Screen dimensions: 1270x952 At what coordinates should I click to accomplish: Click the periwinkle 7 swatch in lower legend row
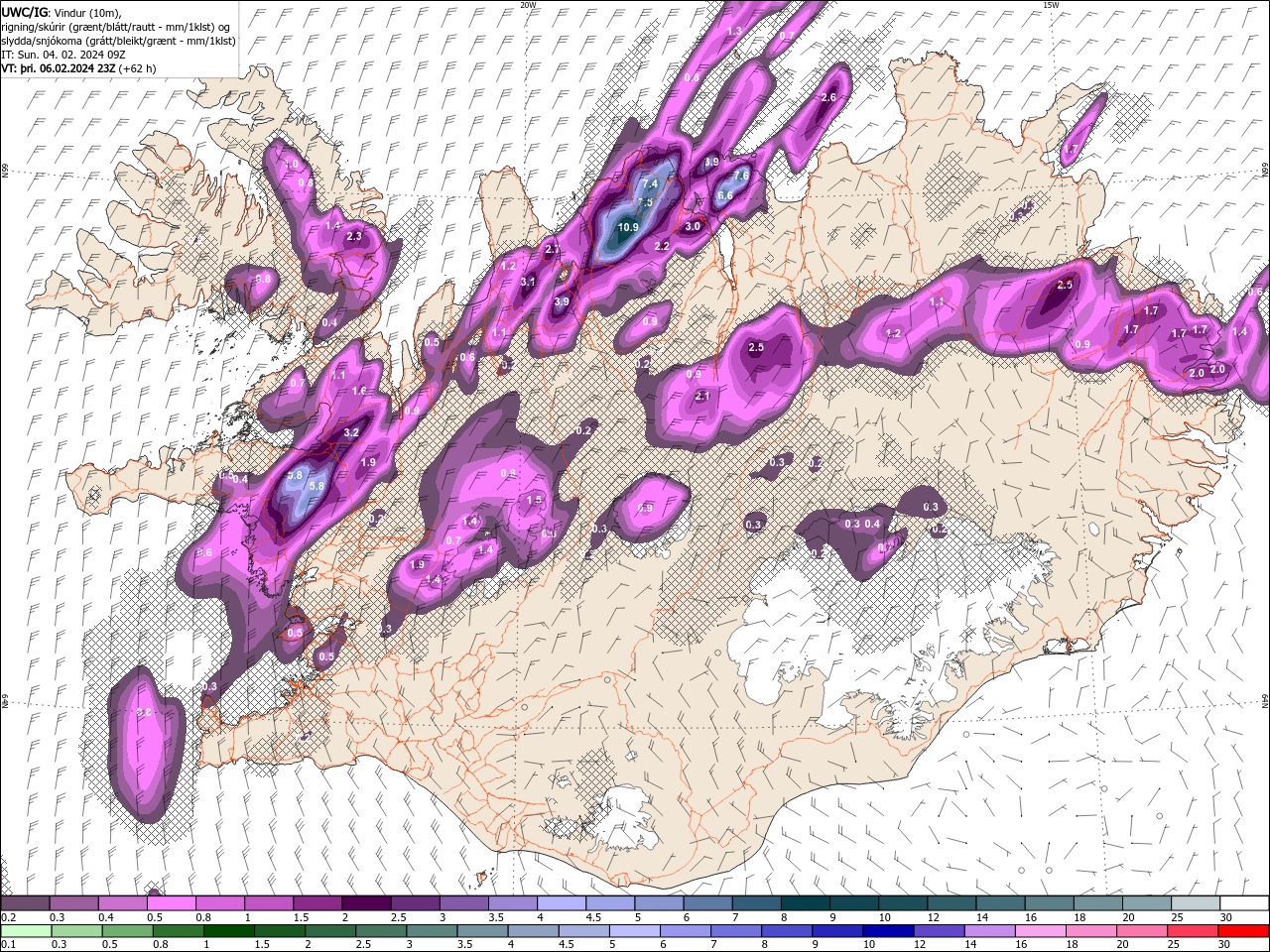(735, 931)
